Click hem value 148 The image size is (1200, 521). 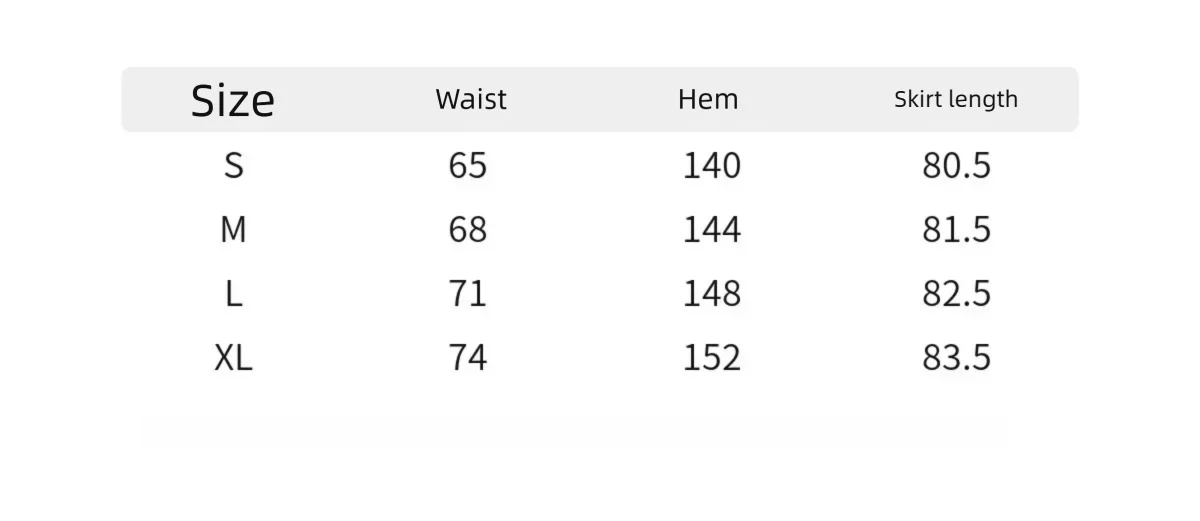pos(712,294)
